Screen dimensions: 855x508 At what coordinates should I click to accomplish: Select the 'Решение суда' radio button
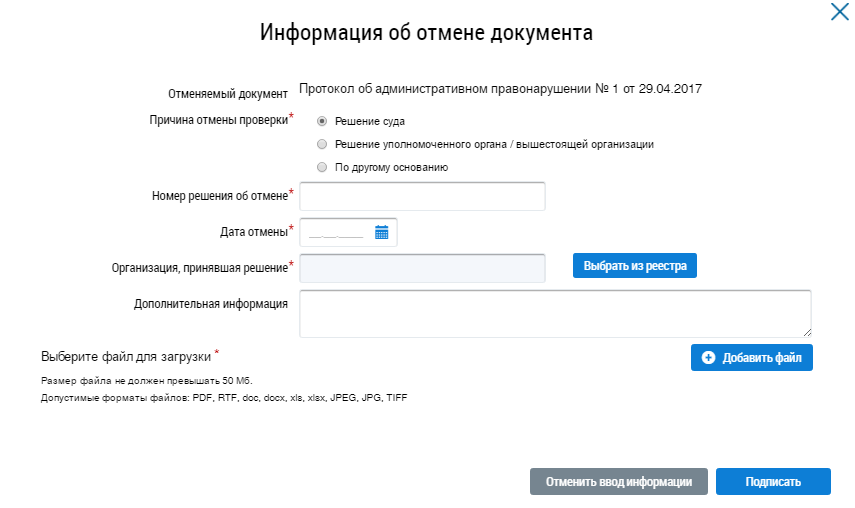(322, 121)
